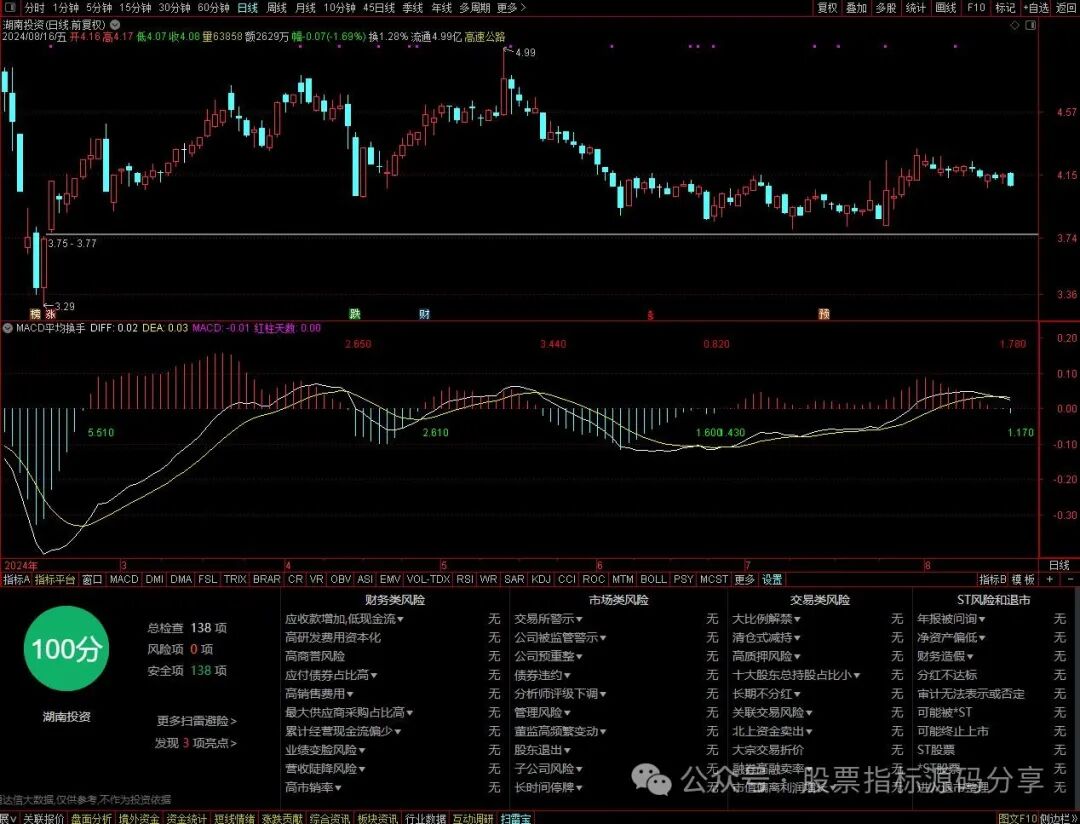Open the 画线 drawing tools
1080x824 pixels.
(x=946, y=8)
